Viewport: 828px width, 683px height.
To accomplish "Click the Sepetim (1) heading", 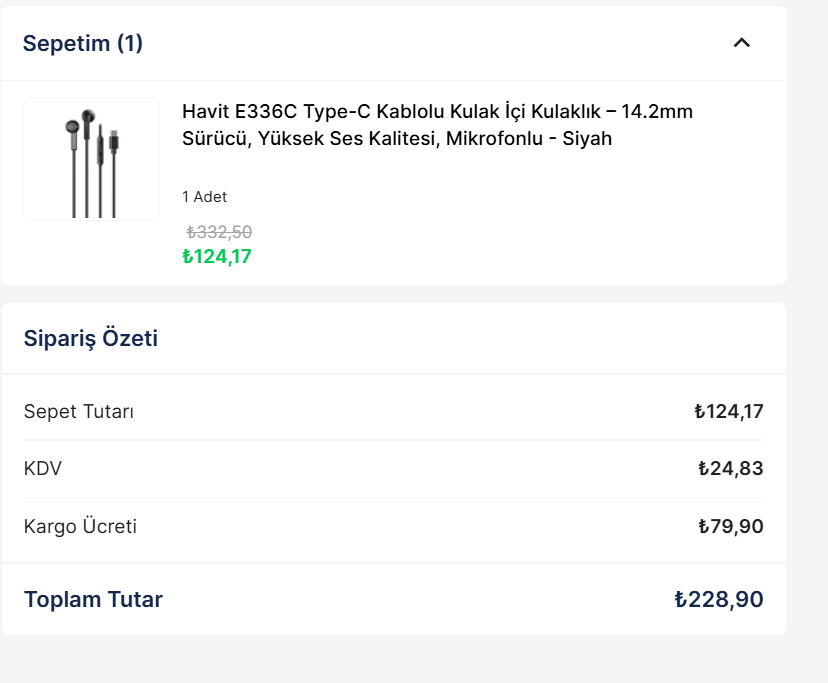I will (83, 43).
